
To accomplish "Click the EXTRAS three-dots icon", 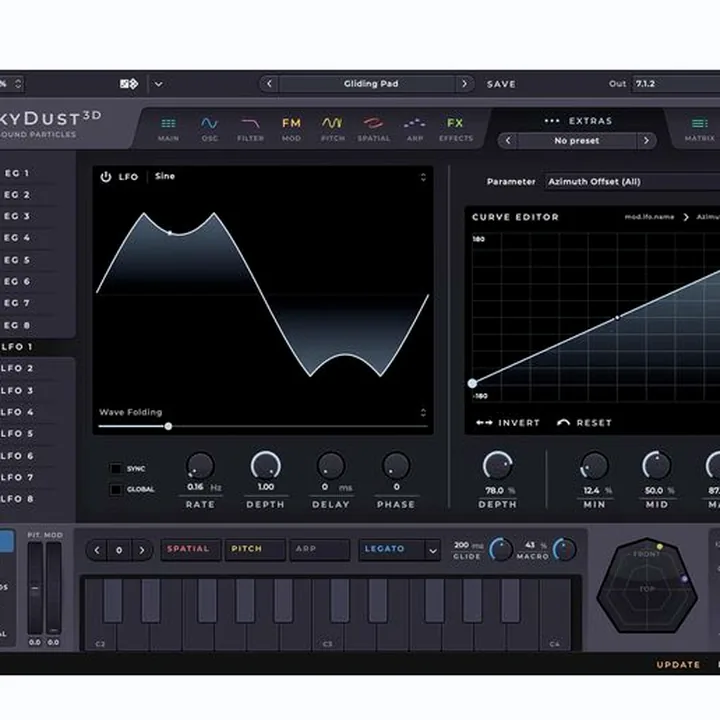I will click(551, 121).
